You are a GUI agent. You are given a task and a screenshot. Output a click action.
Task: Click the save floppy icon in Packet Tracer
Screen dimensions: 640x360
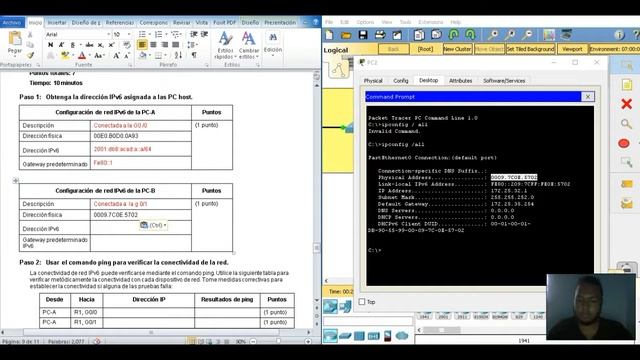coord(363,35)
